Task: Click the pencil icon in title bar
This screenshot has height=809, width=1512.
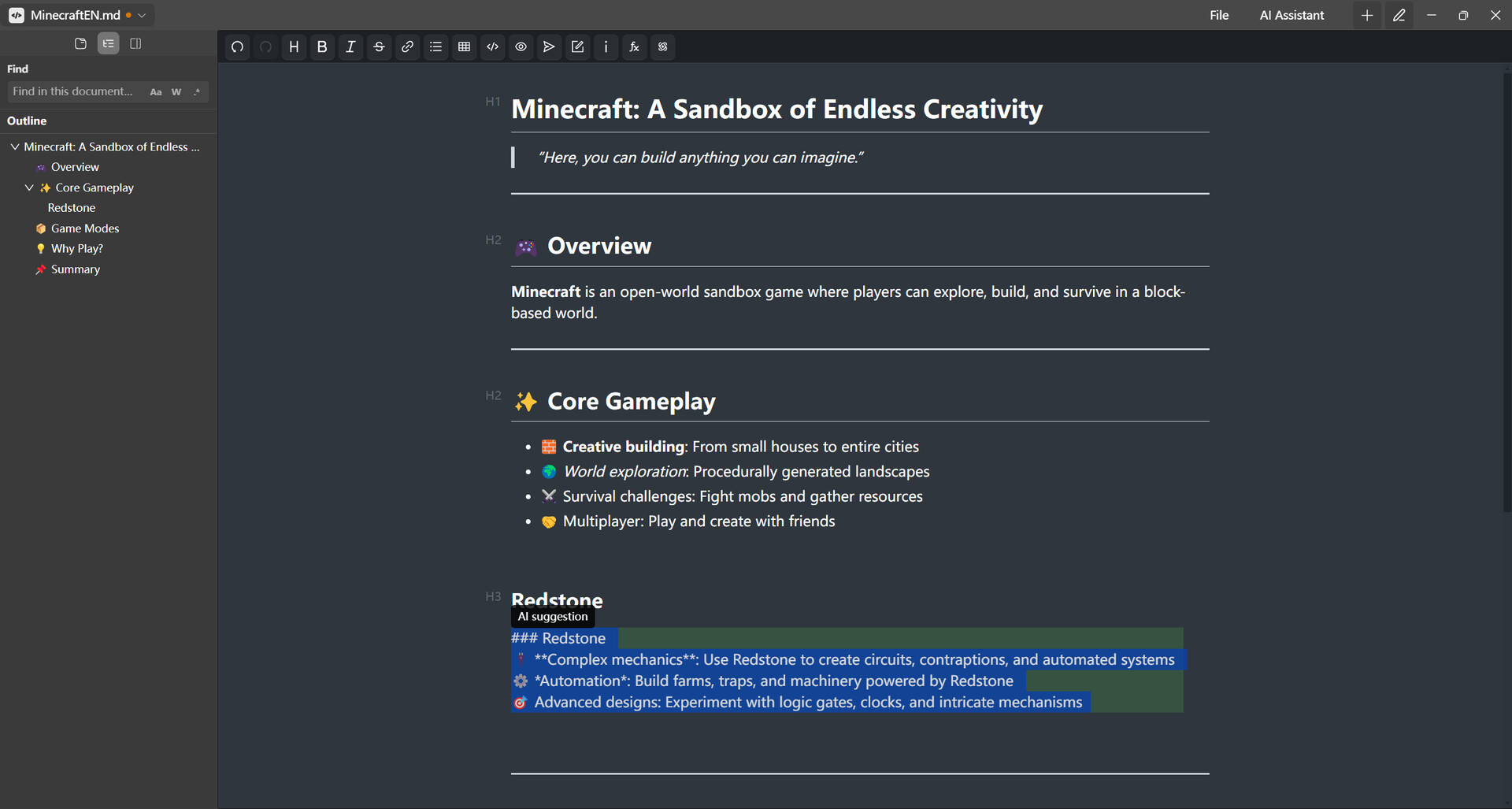Action: click(x=1399, y=15)
